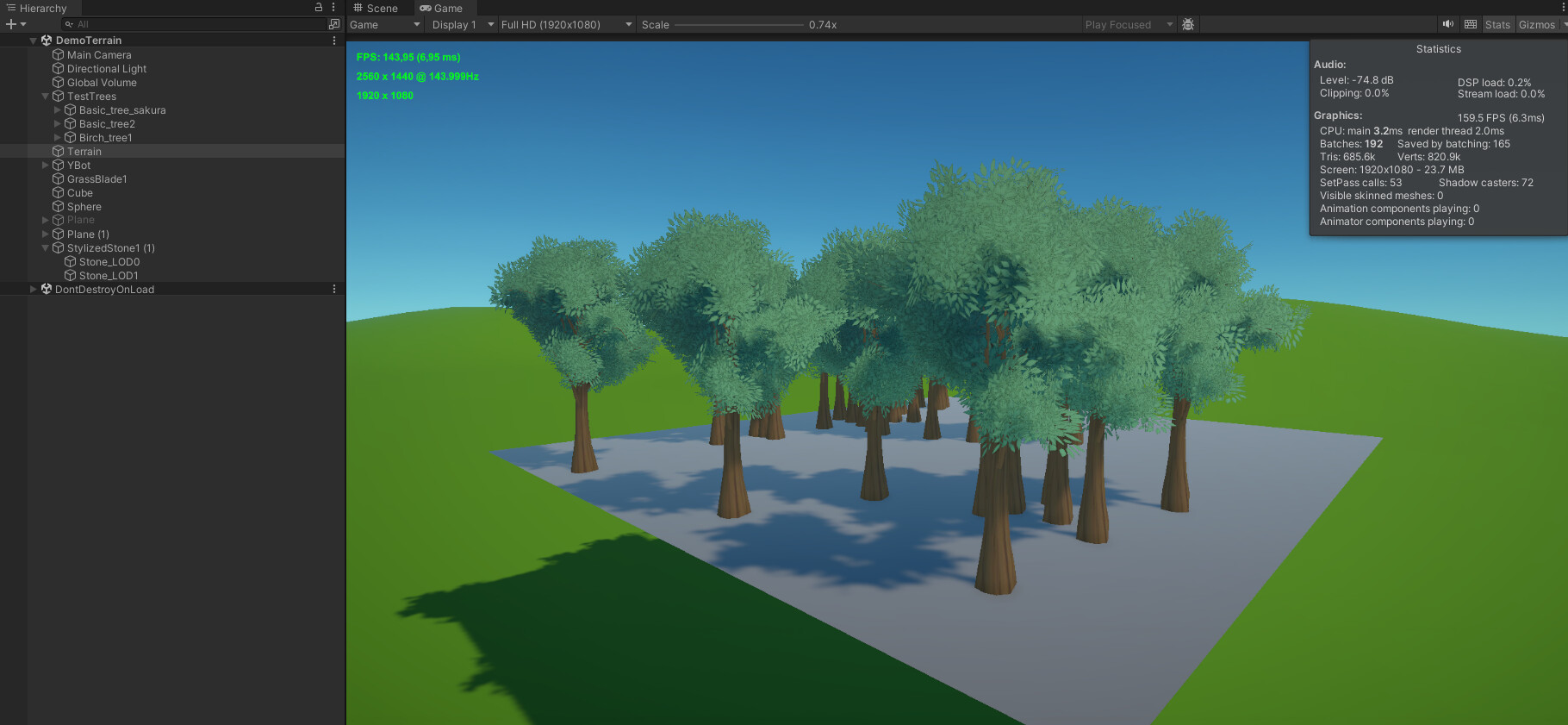Click the cube icon next to Global Volume
Image resolution: width=1568 pixels, height=725 pixels.
pos(59,82)
